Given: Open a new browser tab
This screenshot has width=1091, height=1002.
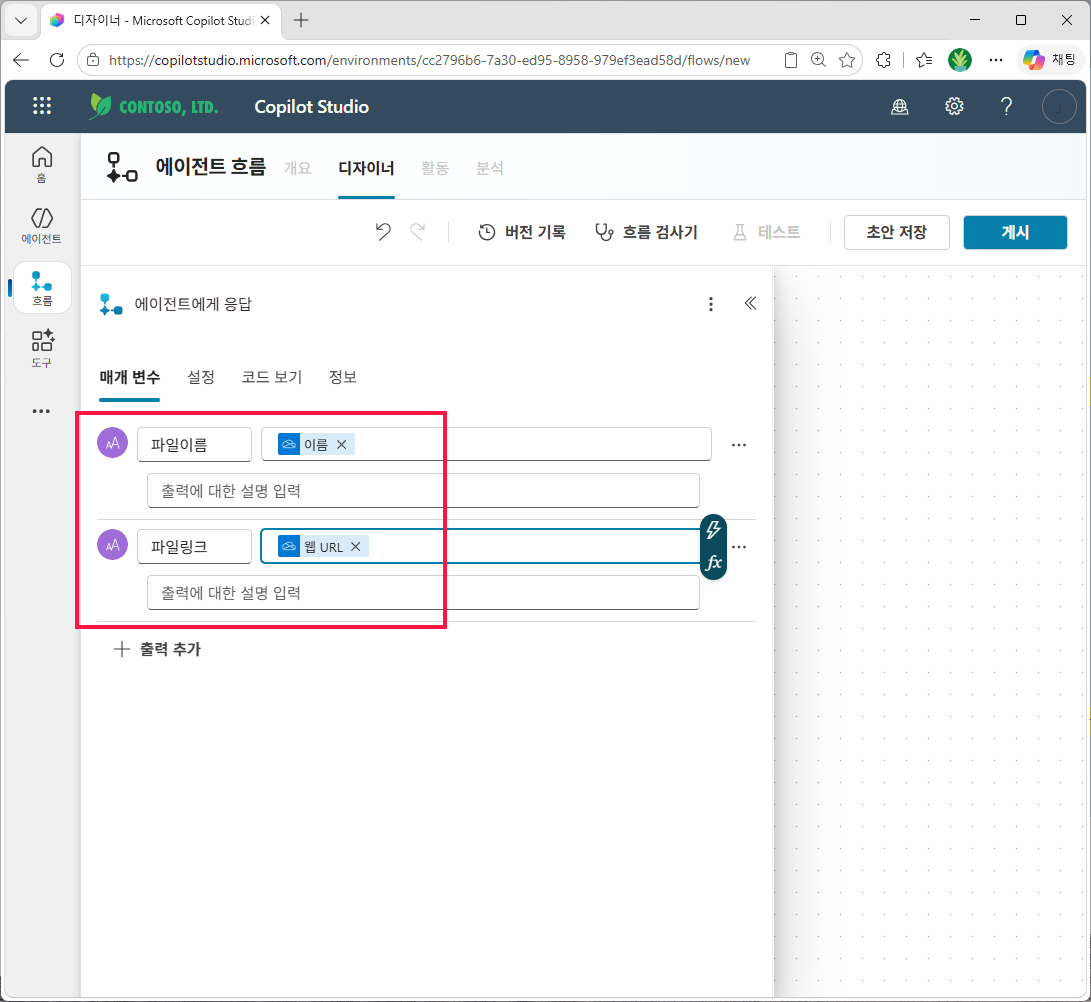Looking at the screenshot, I should point(301,20).
